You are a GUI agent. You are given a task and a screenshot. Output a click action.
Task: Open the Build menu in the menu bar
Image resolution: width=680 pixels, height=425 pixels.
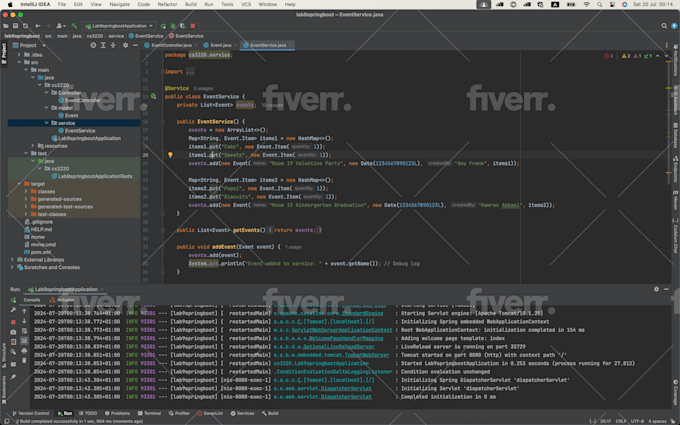191,4
